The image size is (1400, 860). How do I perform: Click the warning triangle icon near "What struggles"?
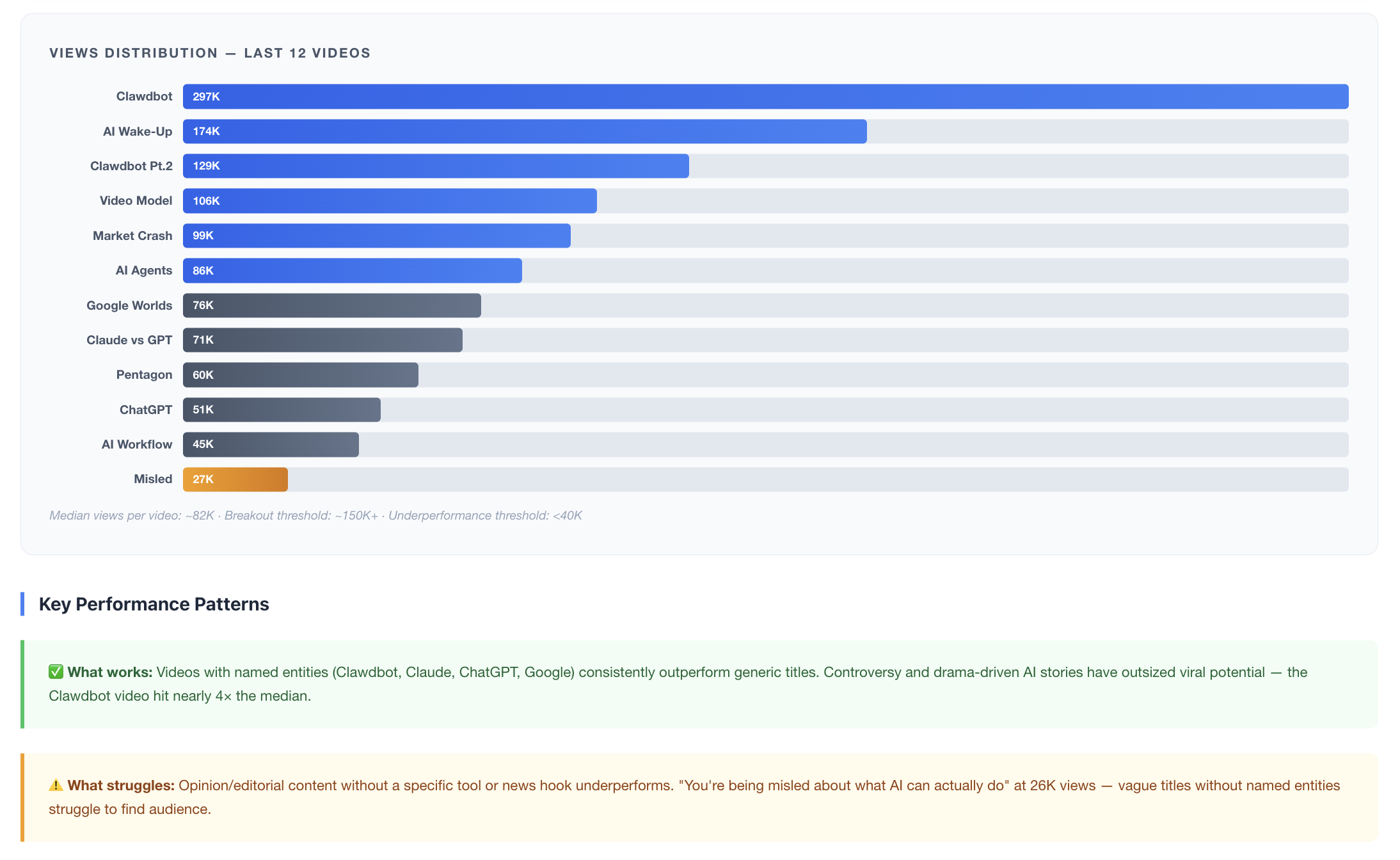pos(56,785)
